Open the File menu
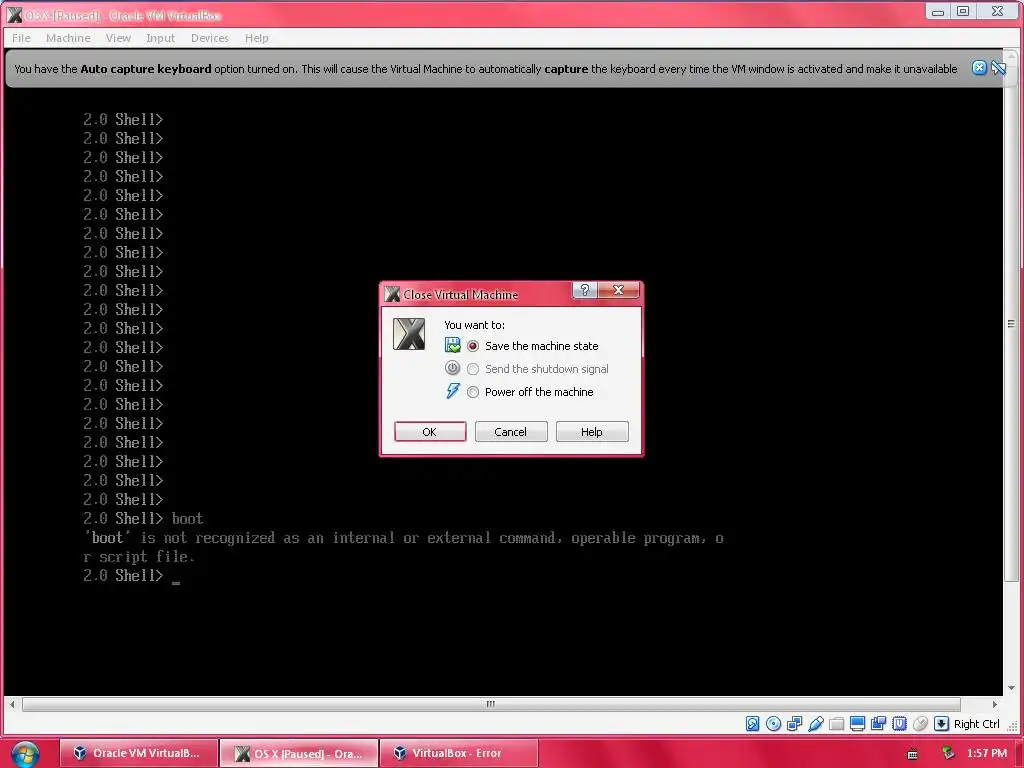This screenshot has height=768, width=1024. tap(21, 38)
